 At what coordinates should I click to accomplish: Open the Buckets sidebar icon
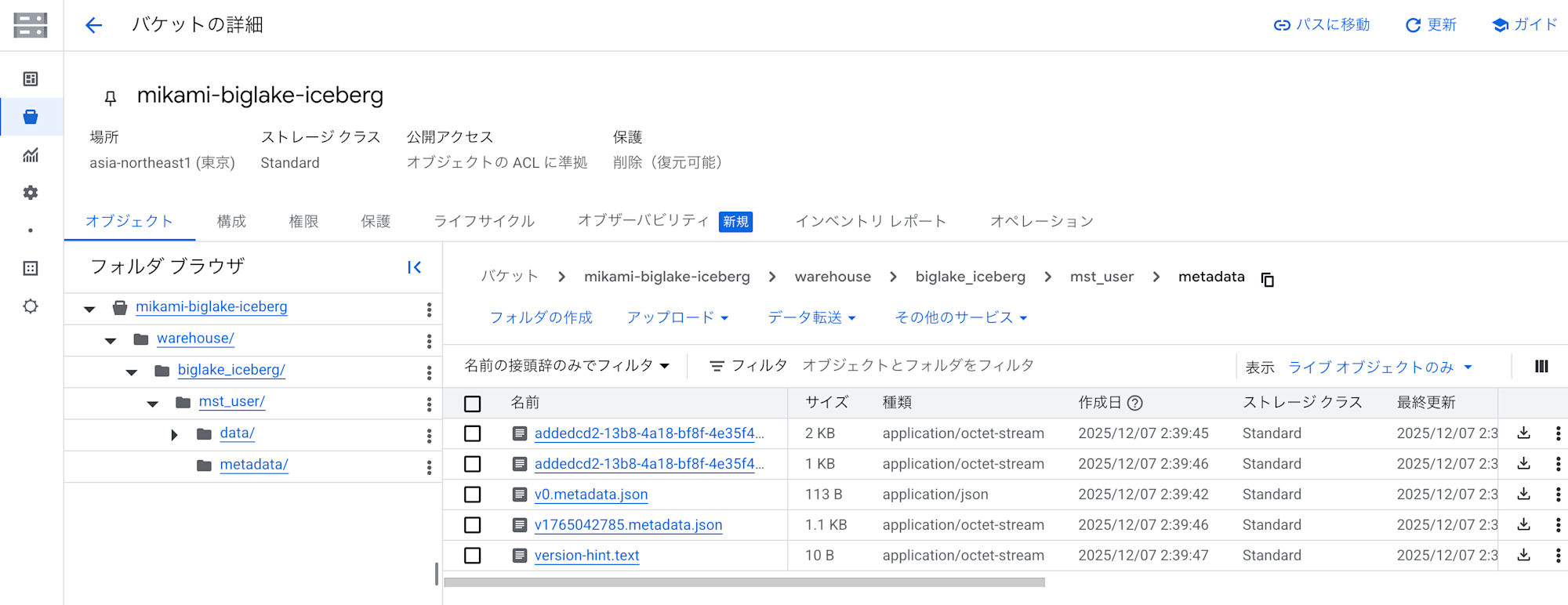pyautogui.click(x=31, y=117)
